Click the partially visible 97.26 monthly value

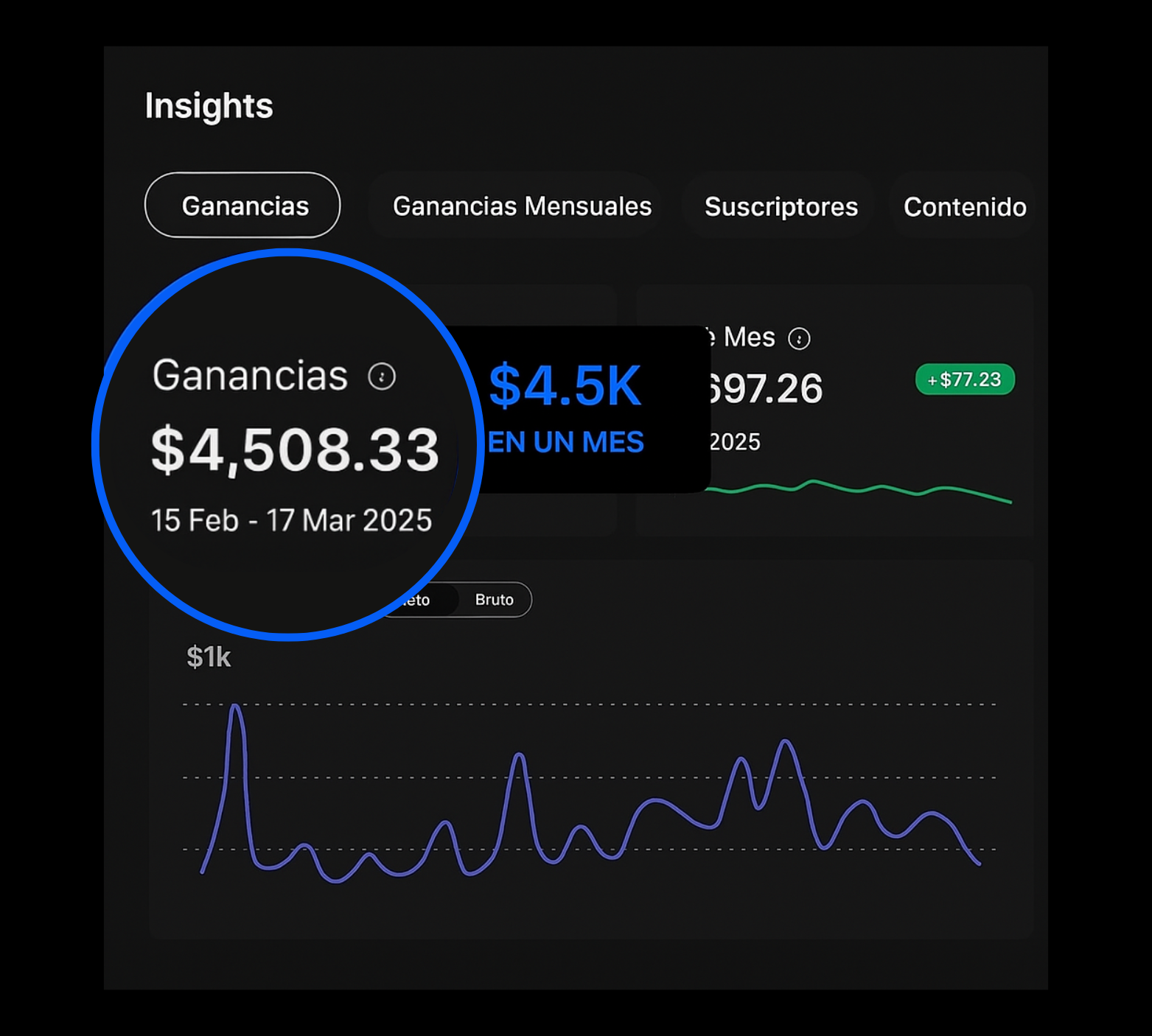tap(765, 388)
